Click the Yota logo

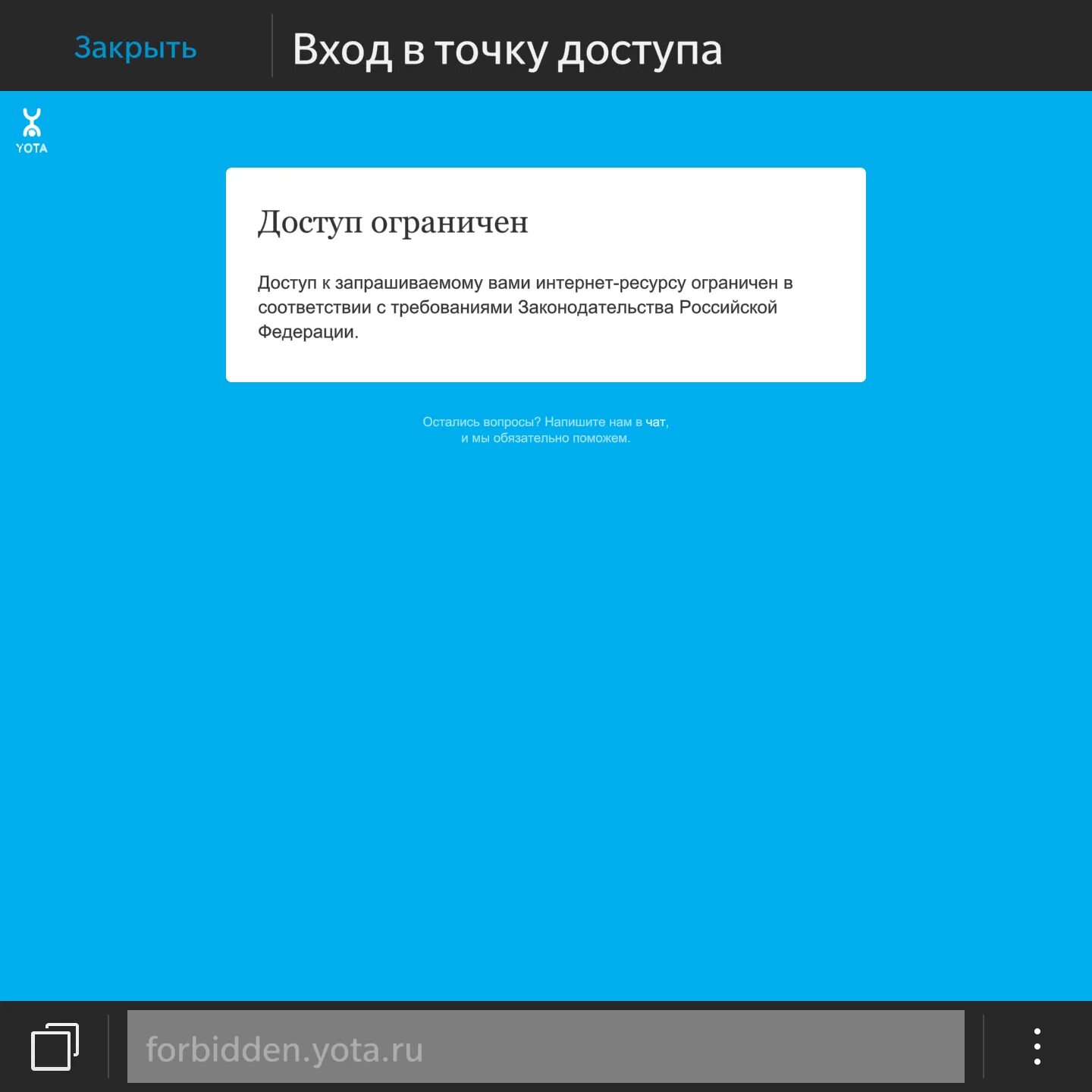click(32, 130)
